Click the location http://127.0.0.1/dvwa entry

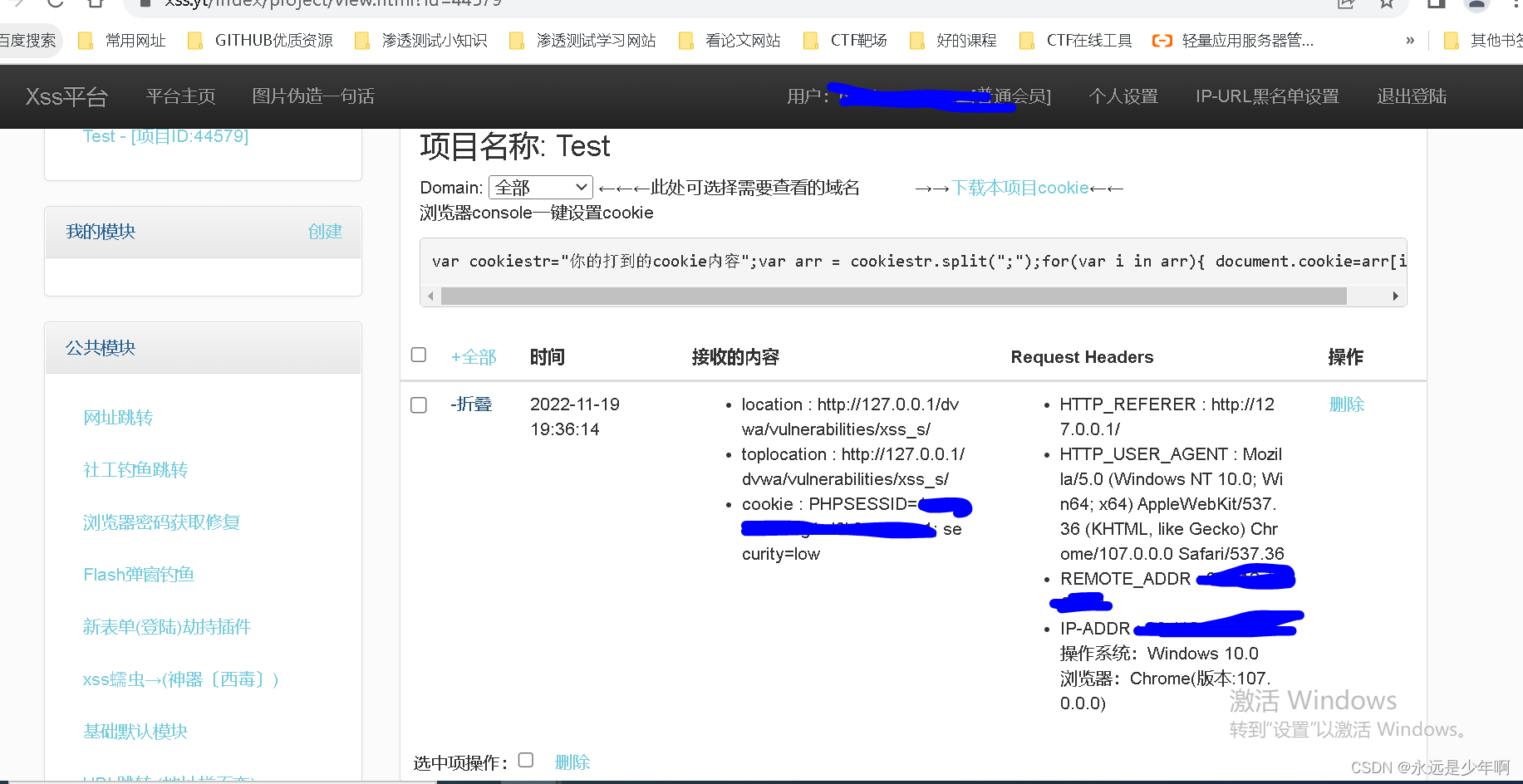tap(850, 417)
